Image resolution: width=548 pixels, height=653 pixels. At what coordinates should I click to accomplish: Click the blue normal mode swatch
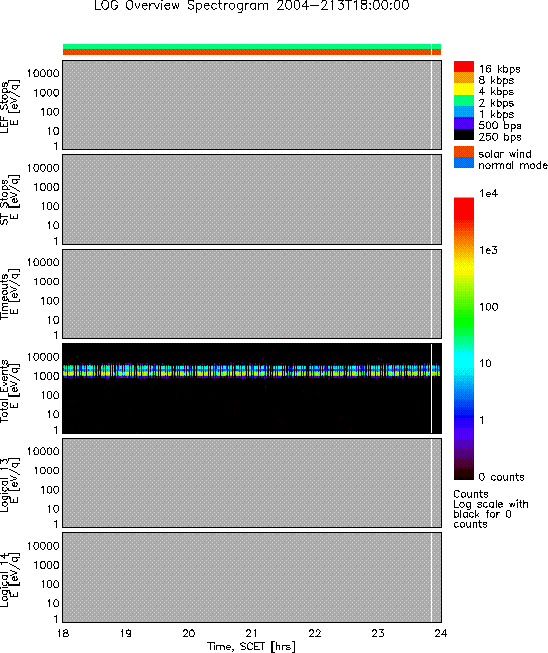click(464, 163)
